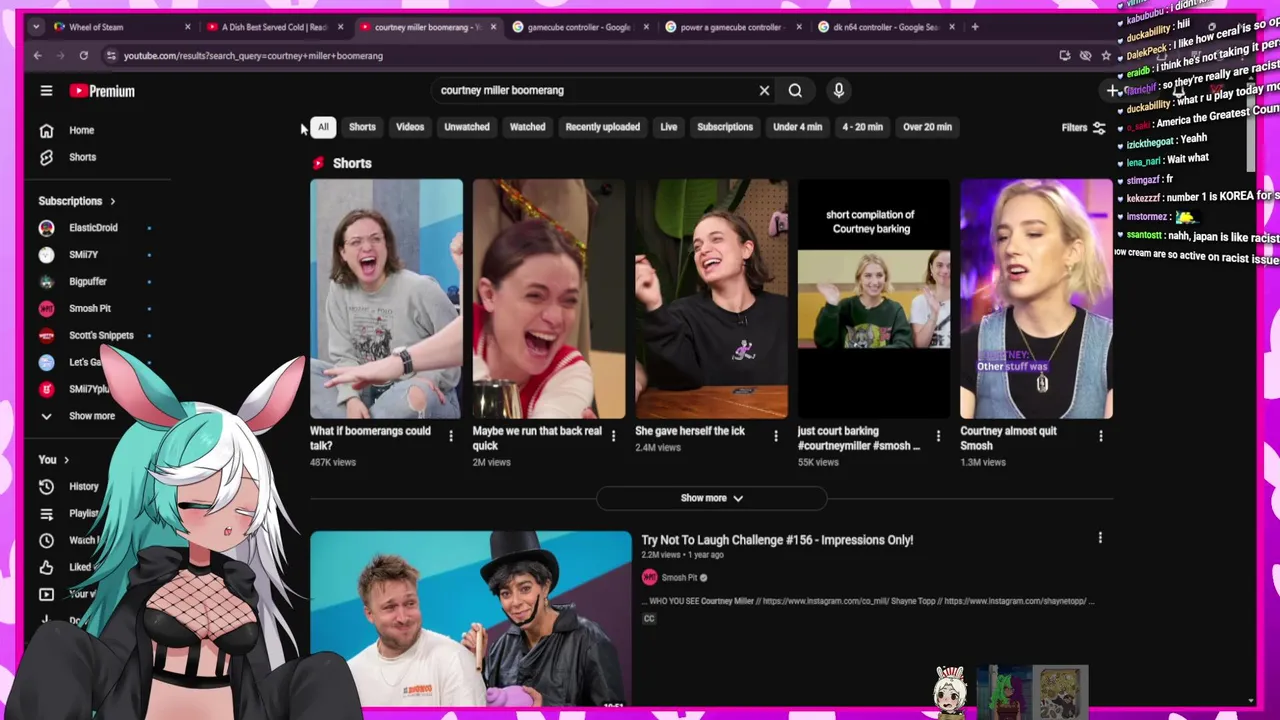Screen dimensions: 1280x720
Task: Click Try Not To Laugh video thumbnail
Action: click(x=471, y=619)
